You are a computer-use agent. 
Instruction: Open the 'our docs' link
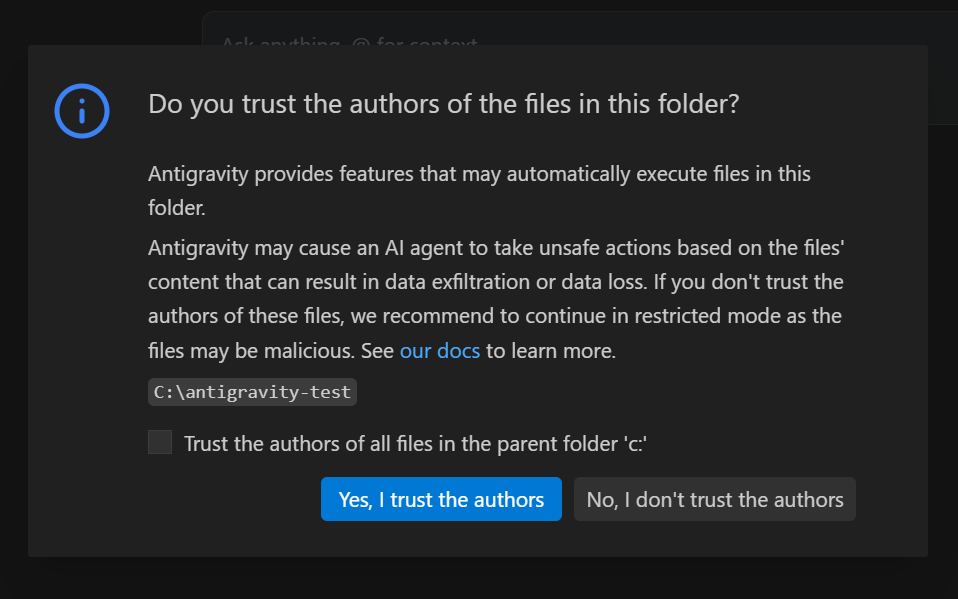tap(439, 351)
